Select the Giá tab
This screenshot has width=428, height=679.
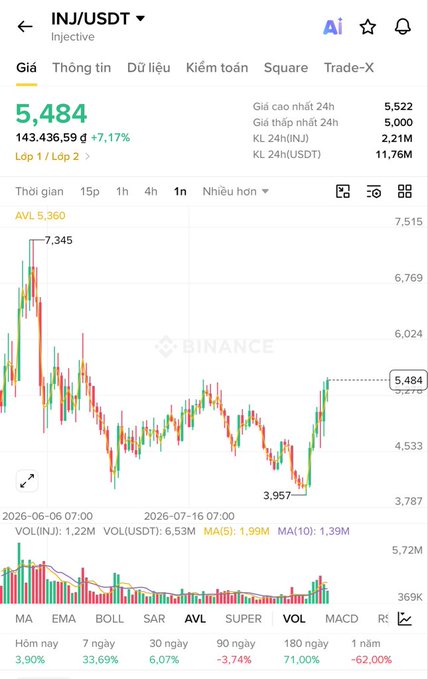click(x=26, y=68)
